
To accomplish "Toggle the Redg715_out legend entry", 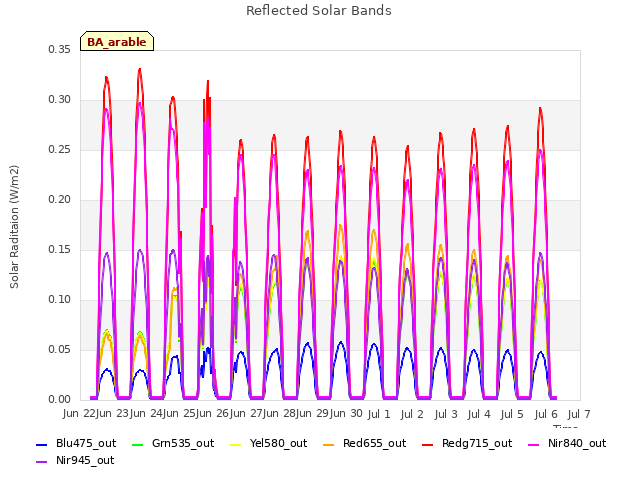I will 467,443.
